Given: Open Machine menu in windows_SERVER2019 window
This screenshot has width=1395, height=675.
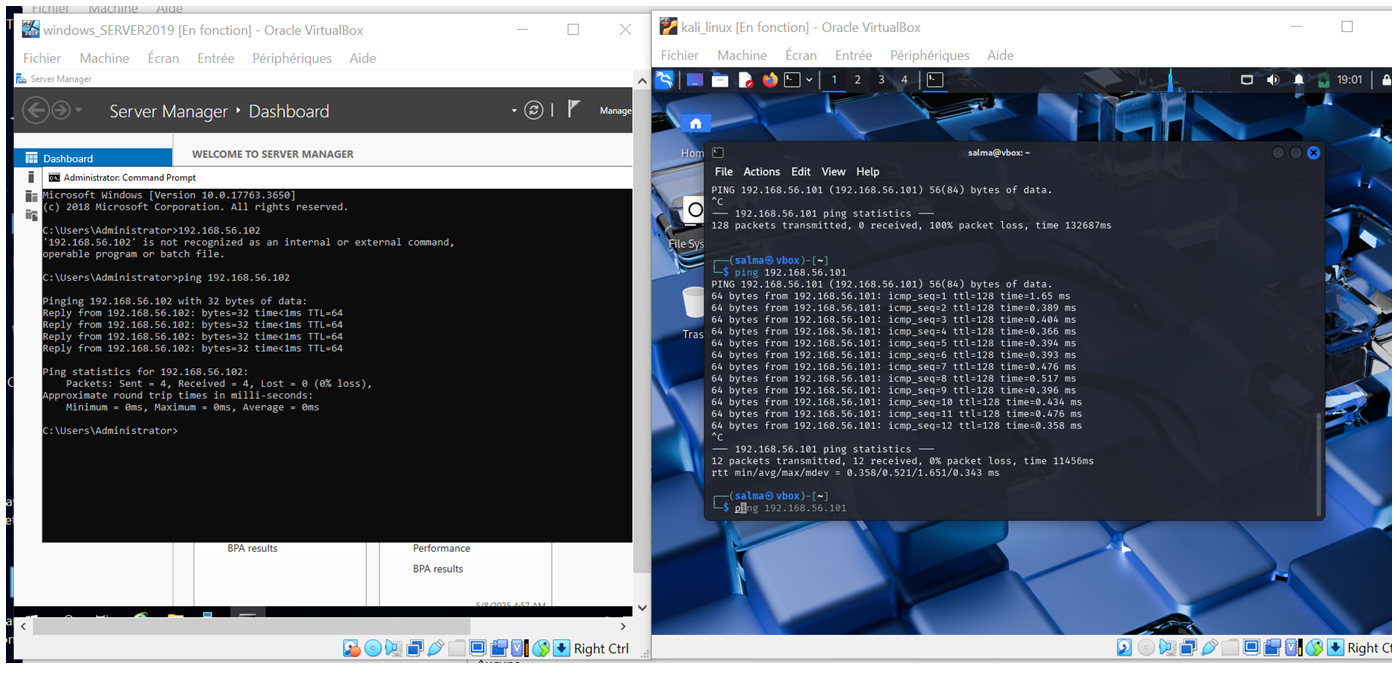Looking at the screenshot, I should [104, 58].
